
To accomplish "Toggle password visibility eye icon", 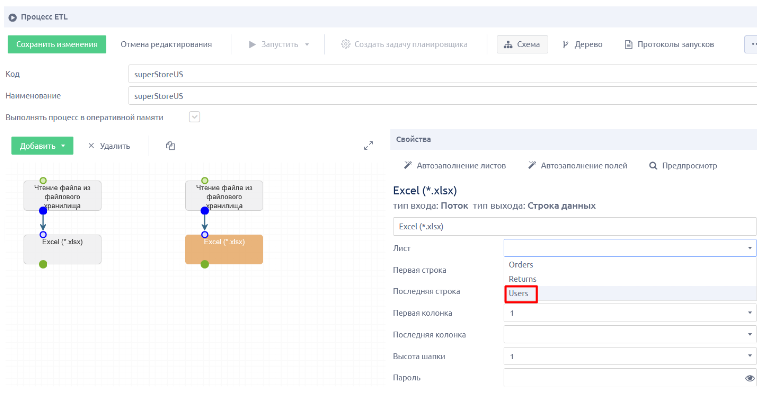I will point(749,378).
